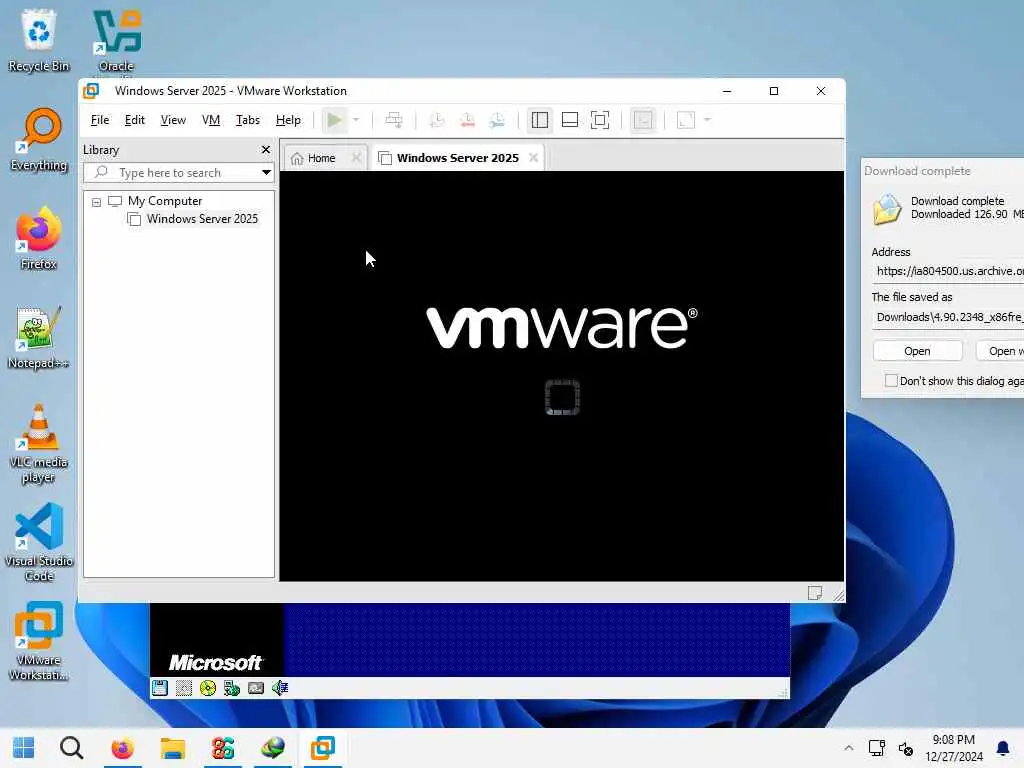The height and width of the screenshot is (768, 1024).
Task: Click Firefox on the taskbar
Action: point(122,748)
